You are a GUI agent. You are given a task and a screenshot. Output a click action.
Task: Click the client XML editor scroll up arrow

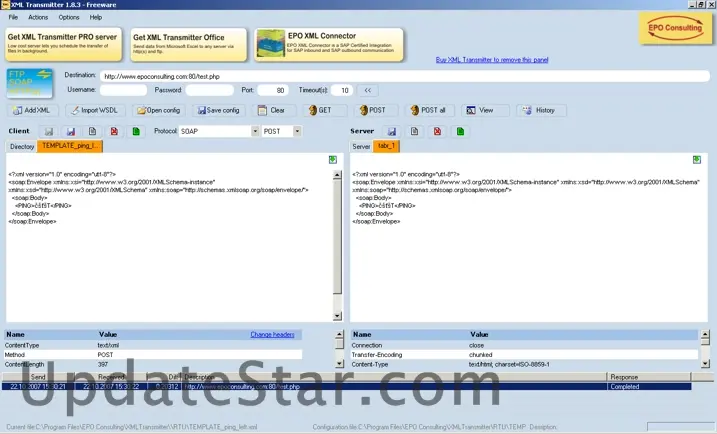[337, 175]
